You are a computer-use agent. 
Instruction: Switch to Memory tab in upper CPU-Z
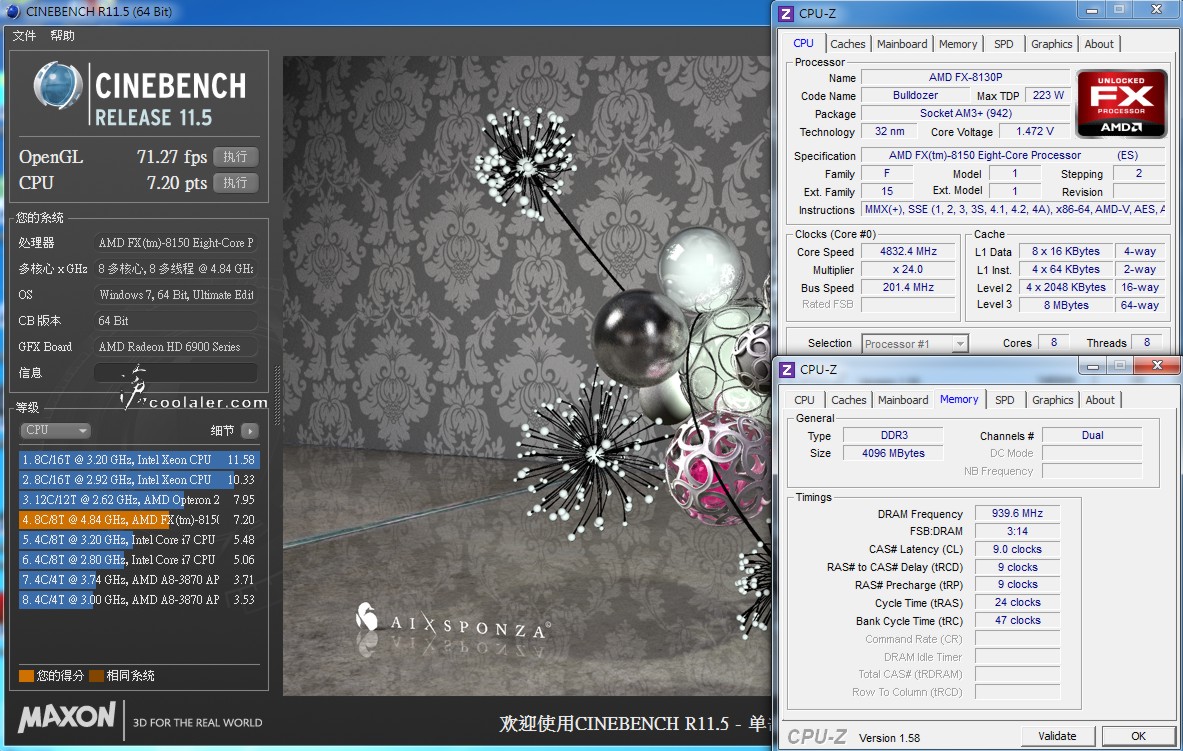[958, 44]
